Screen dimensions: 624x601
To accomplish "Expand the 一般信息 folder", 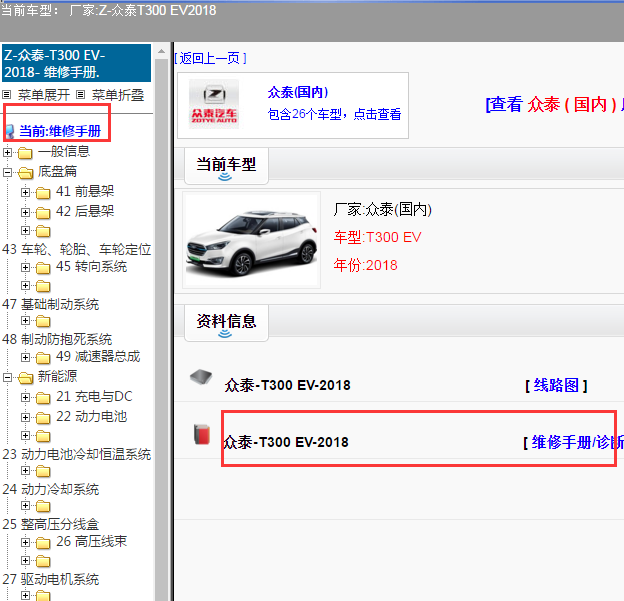I will tap(7, 152).
